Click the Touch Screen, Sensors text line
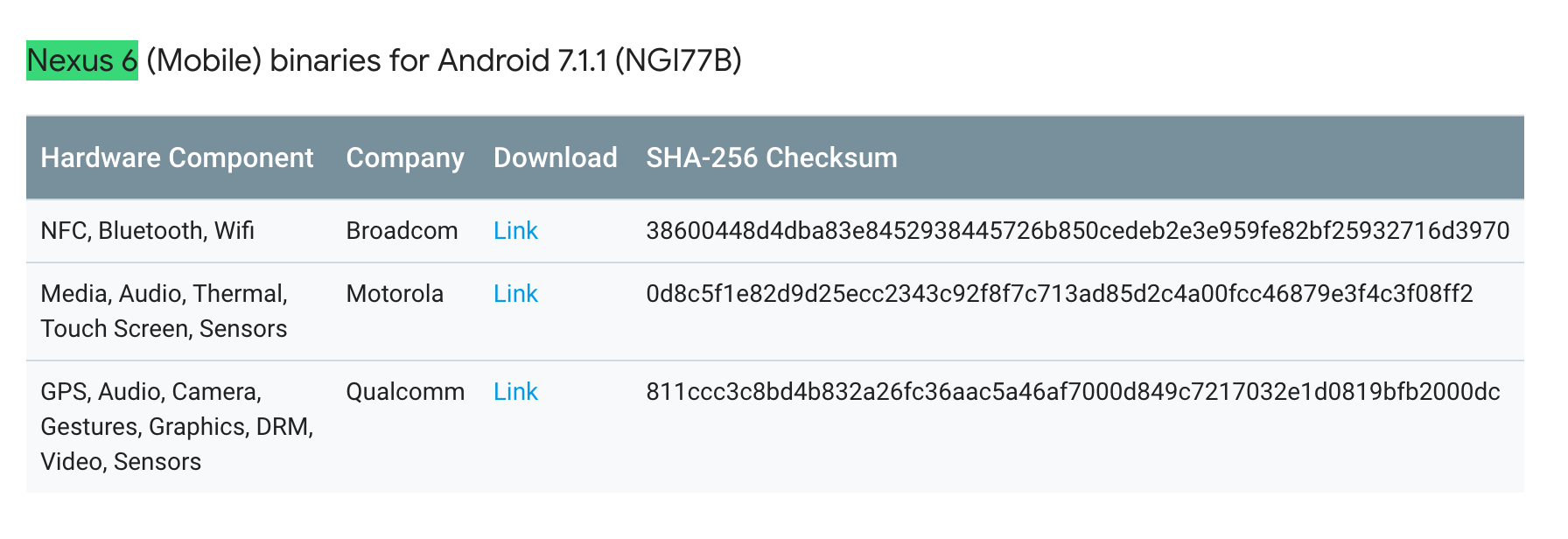 point(164,328)
